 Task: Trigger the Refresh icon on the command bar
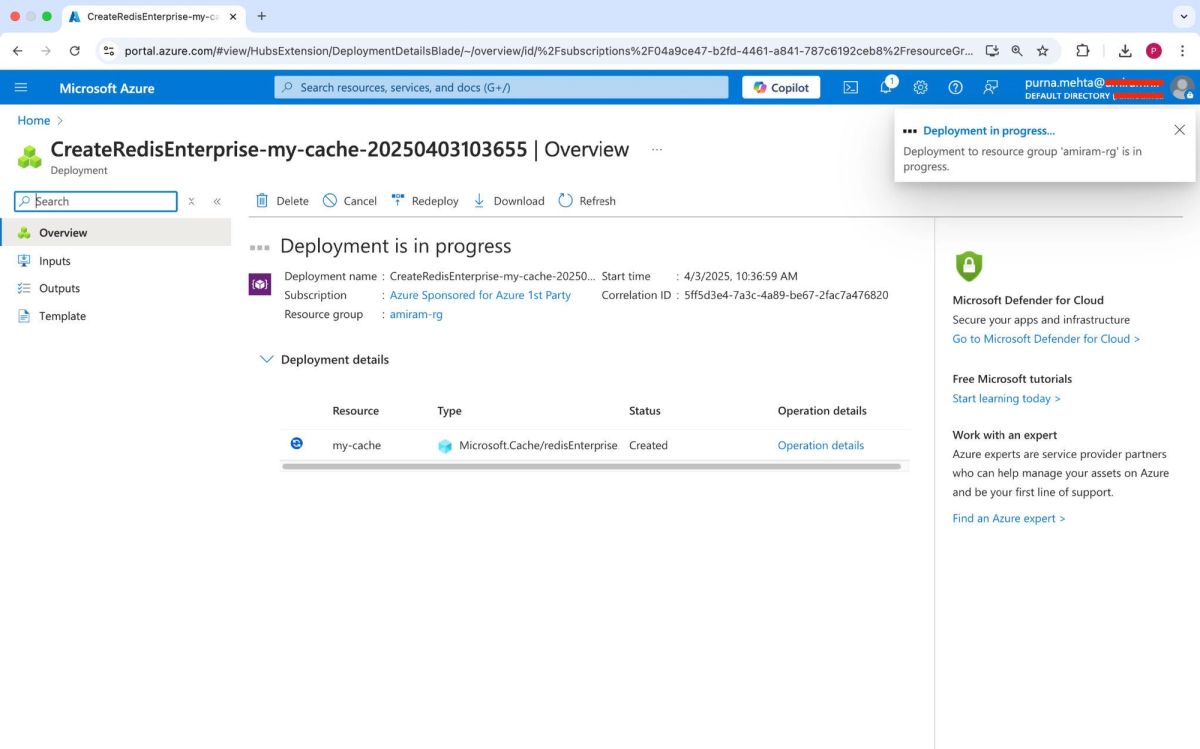(x=587, y=200)
